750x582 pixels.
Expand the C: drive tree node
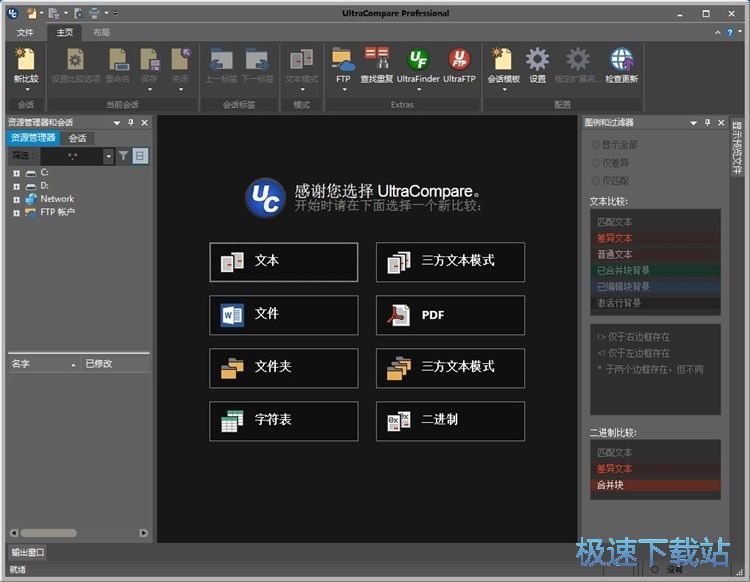(x=16, y=173)
